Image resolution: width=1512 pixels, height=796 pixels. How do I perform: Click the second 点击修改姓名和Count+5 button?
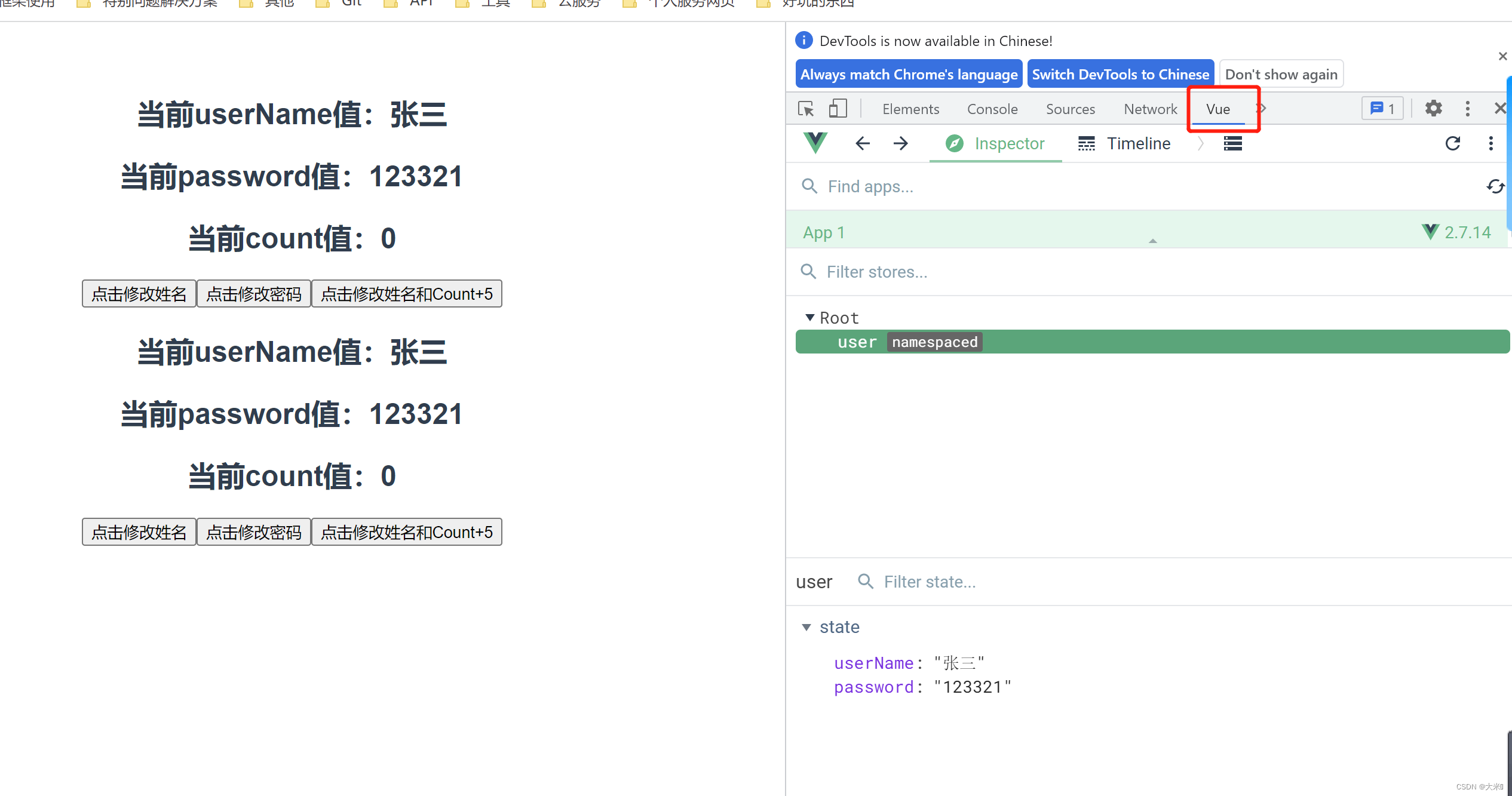tap(407, 532)
